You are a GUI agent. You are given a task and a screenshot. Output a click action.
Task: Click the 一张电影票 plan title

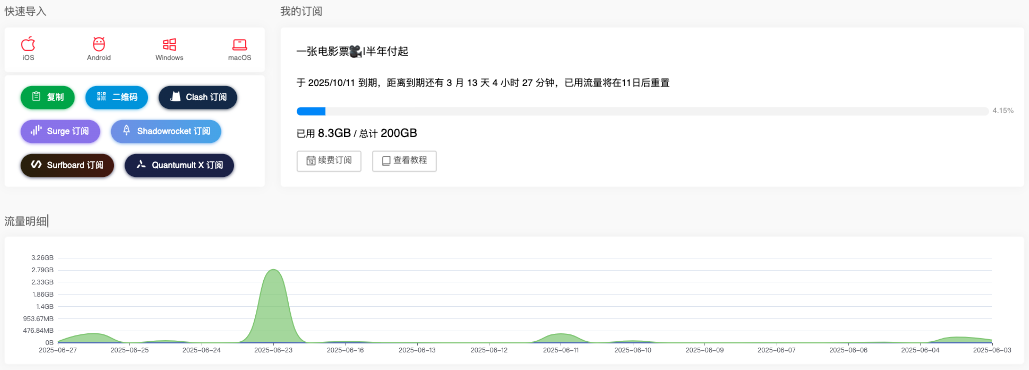point(352,52)
